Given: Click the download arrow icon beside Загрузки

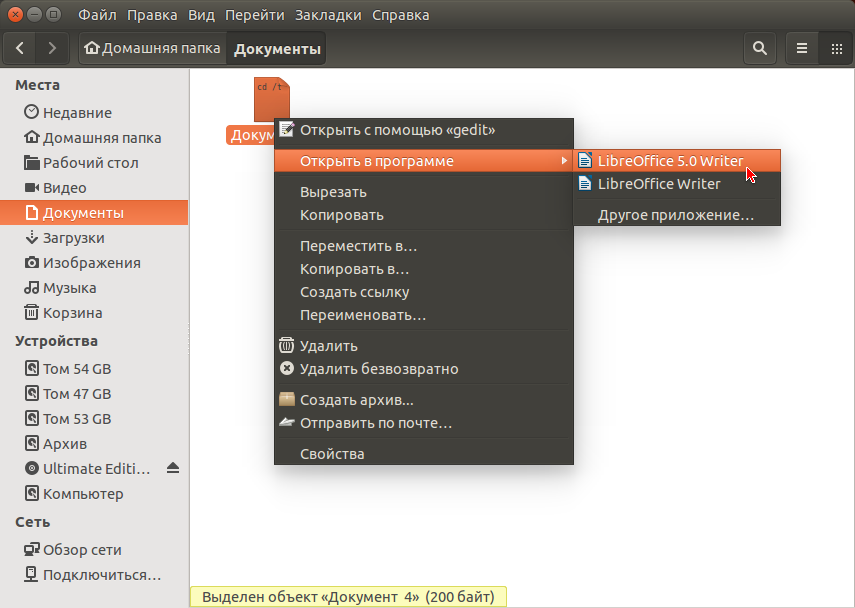Looking at the screenshot, I should [32, 237].
